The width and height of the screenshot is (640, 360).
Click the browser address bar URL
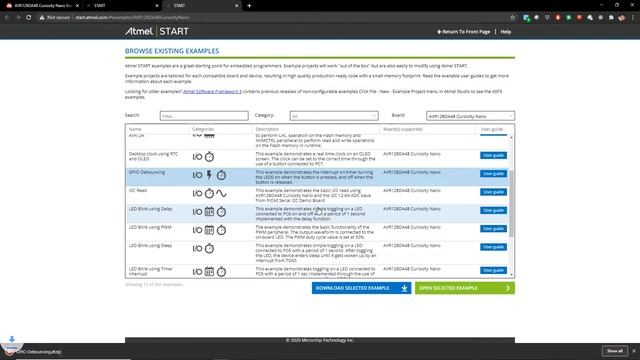pyautogui.click(x=132, y=18)
